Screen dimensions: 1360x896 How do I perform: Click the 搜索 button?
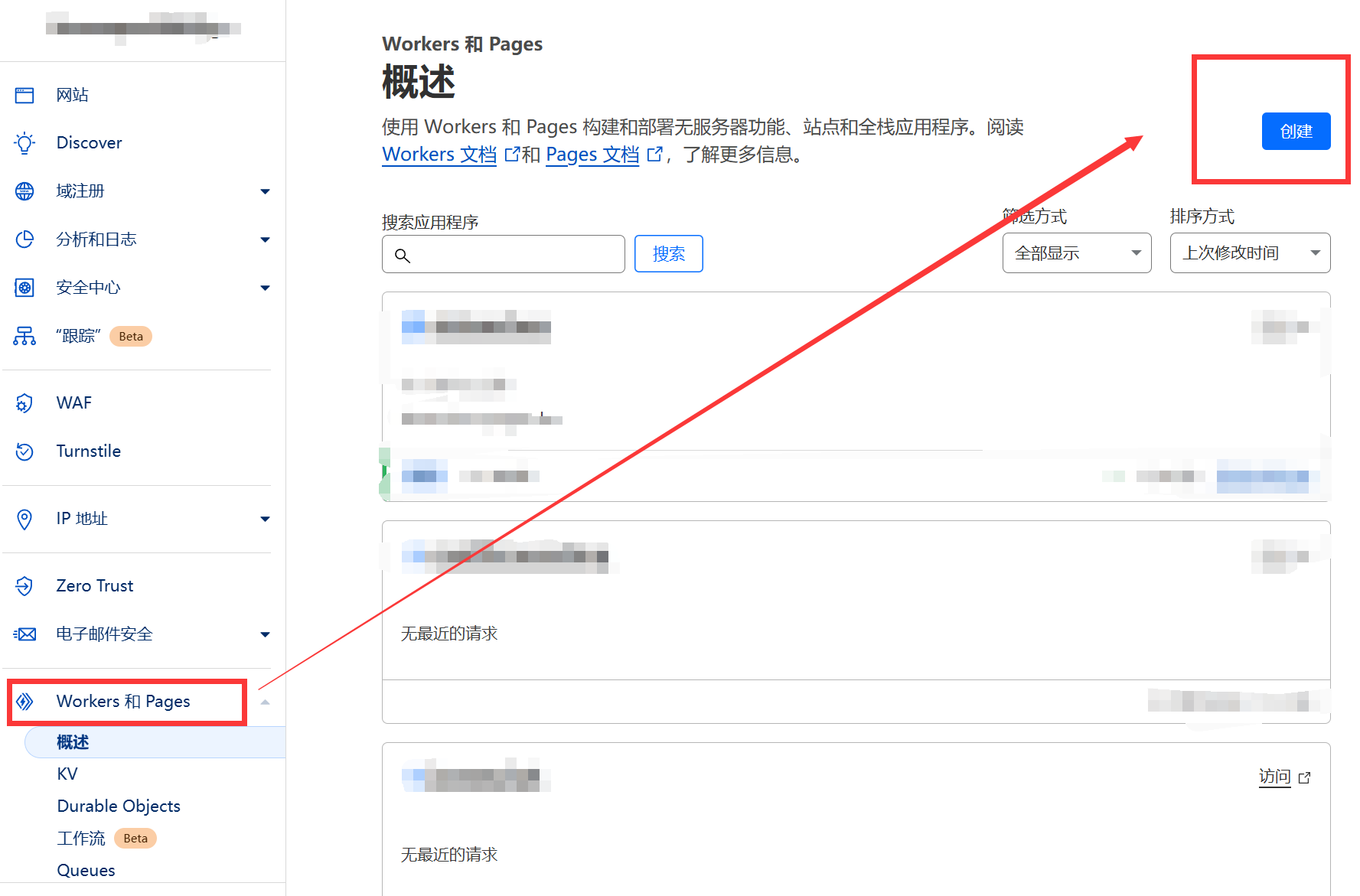tap(668, 254)
